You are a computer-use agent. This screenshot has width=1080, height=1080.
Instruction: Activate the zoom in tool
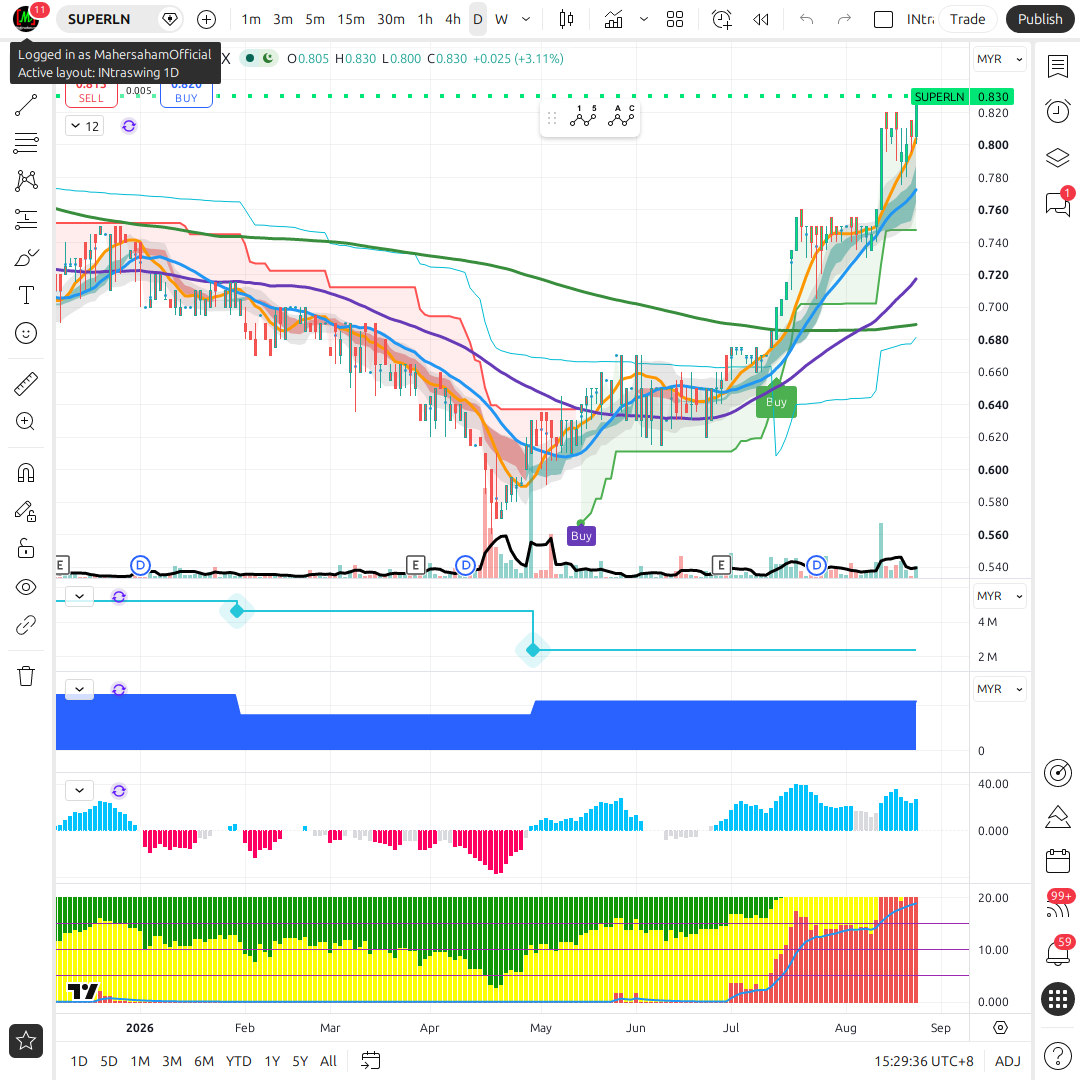[25, 422]
